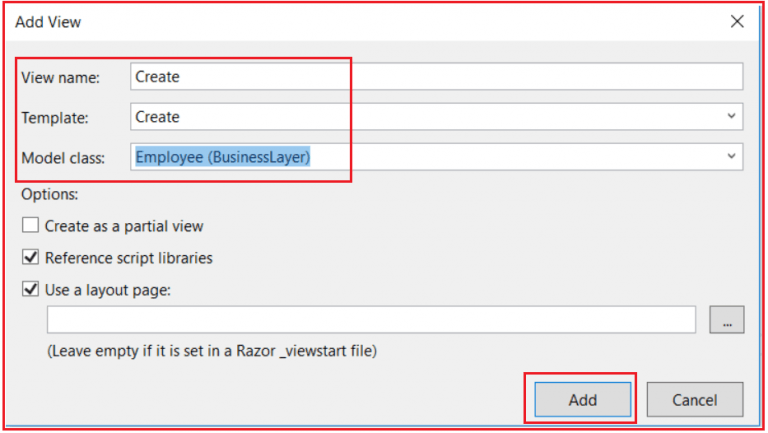Cancel the Add View dialog
The width and height of the screenshot is (768, 433).
pos(695,400)
